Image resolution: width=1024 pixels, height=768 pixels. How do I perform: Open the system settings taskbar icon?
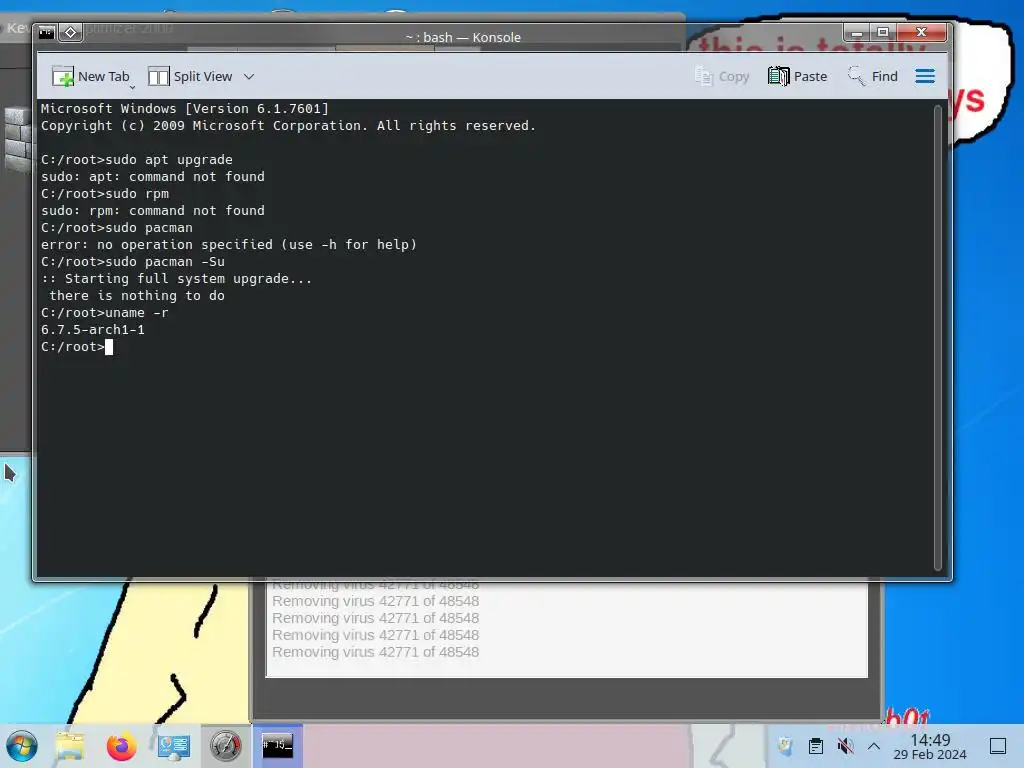point(174,746)
